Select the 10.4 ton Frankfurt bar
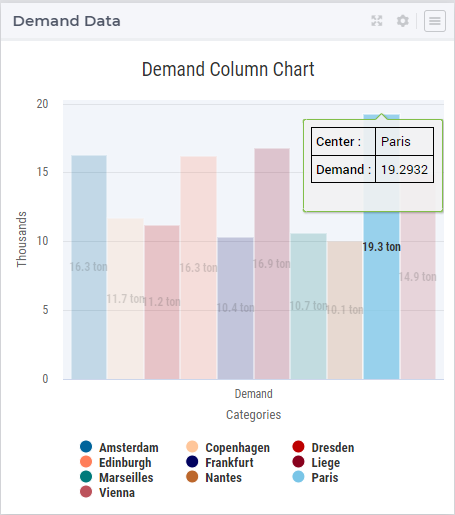This screenshot has height=515, width=455. (235, 308)
